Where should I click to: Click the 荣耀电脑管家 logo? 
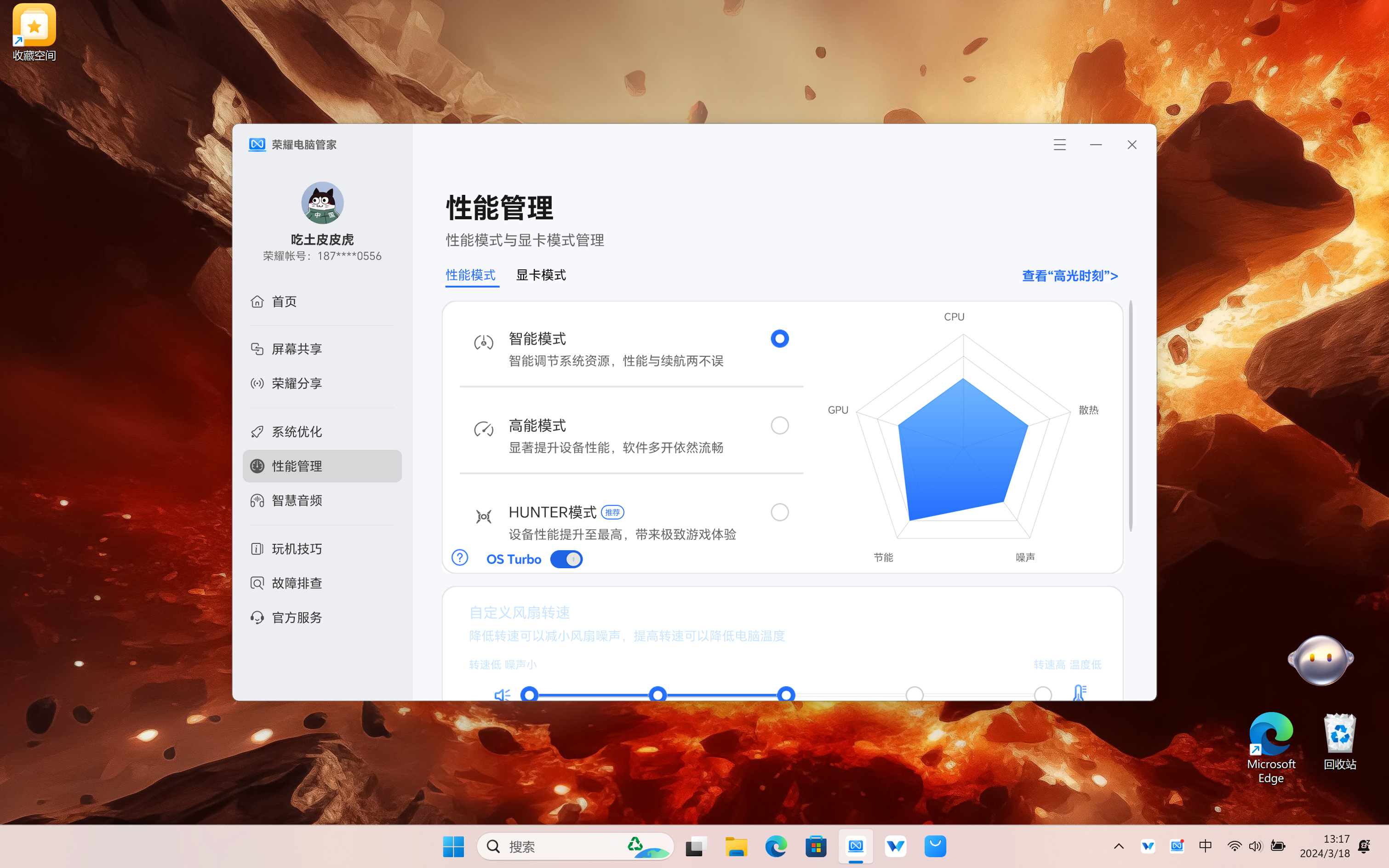[257, 144]
